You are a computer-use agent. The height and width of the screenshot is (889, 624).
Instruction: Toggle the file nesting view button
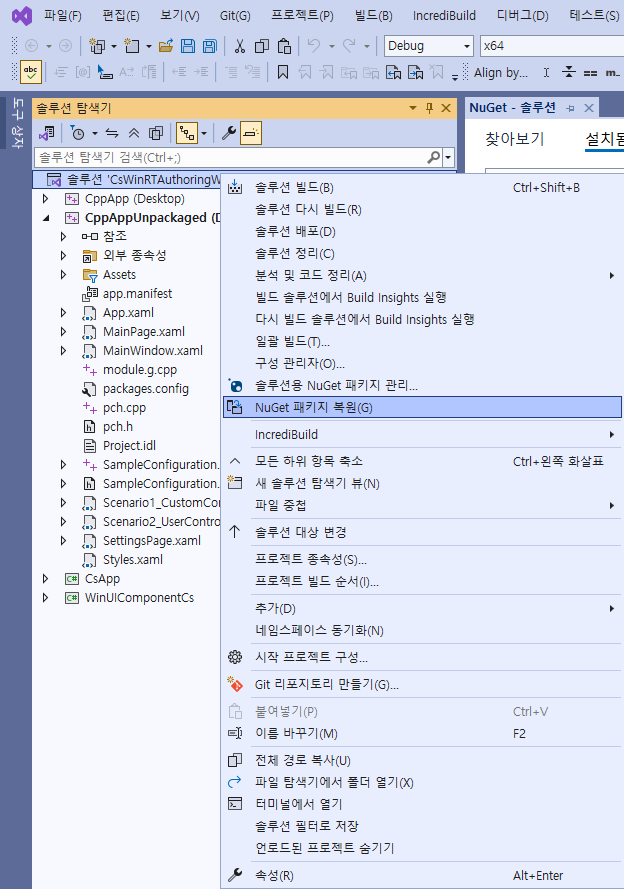(x=186, y=133)
